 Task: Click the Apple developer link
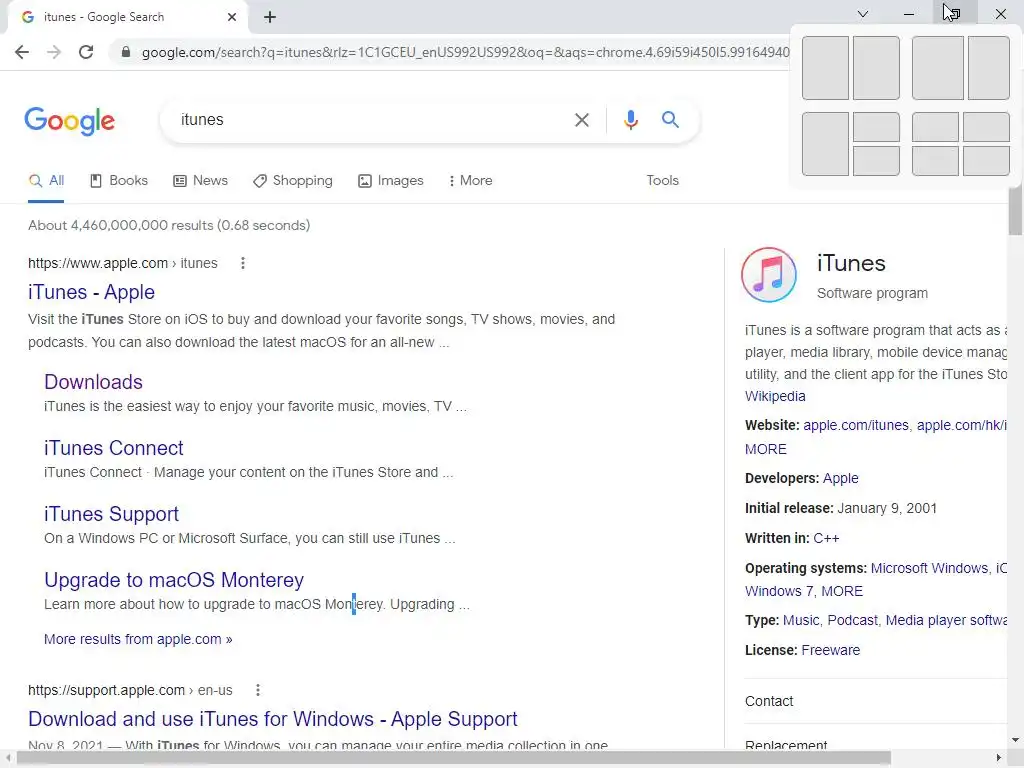click(840, 478)
